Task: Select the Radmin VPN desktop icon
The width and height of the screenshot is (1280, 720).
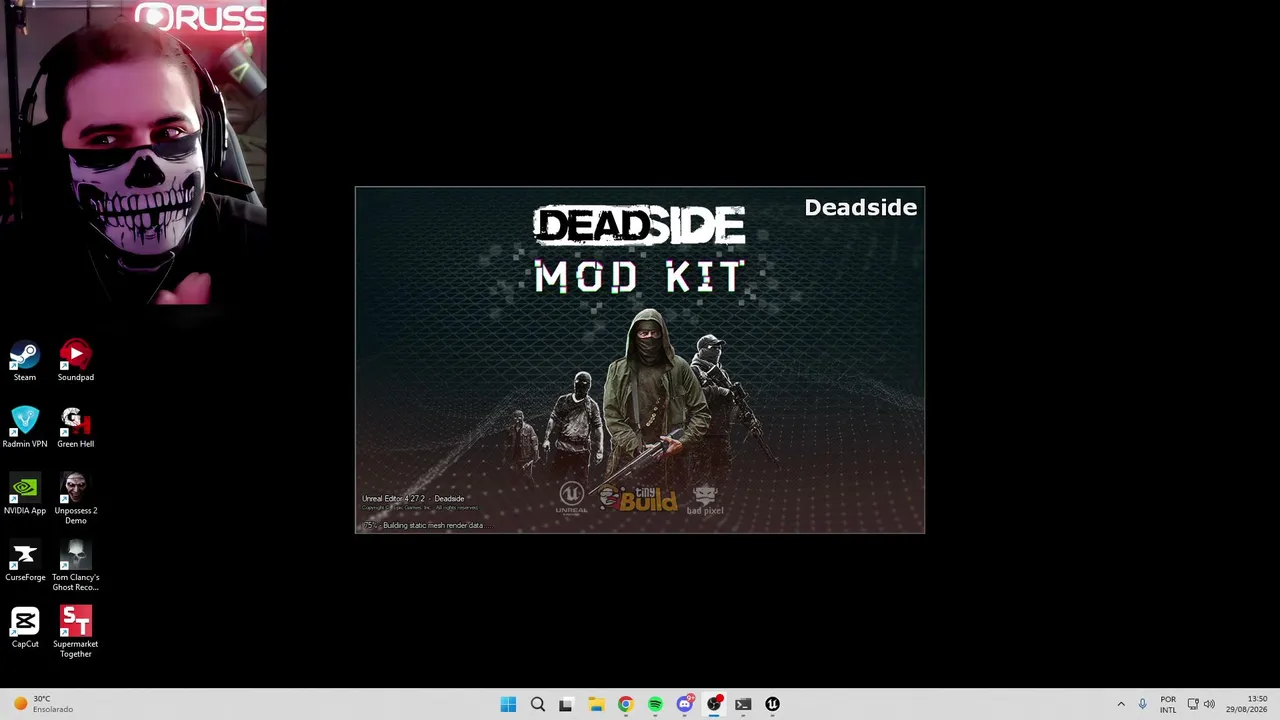Action: (25, 427)
